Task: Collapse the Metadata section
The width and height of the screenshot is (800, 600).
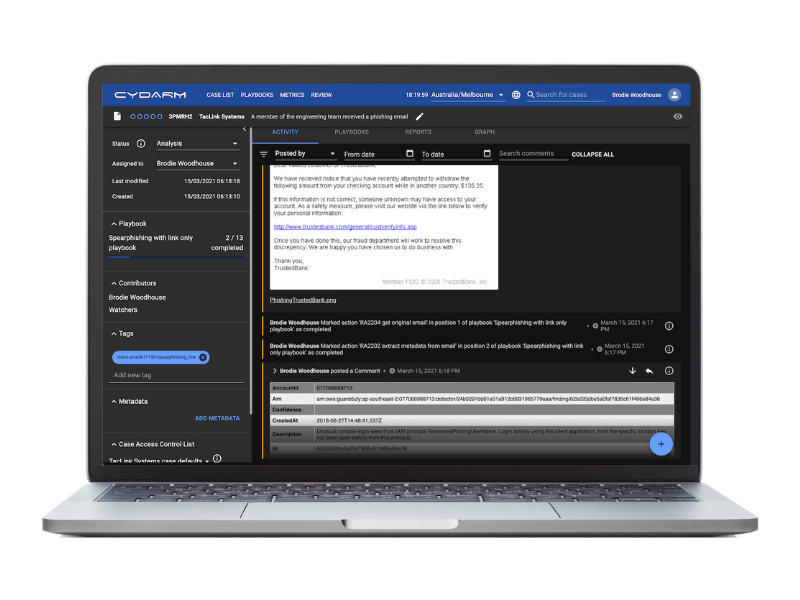Action: tap(114, 402)
